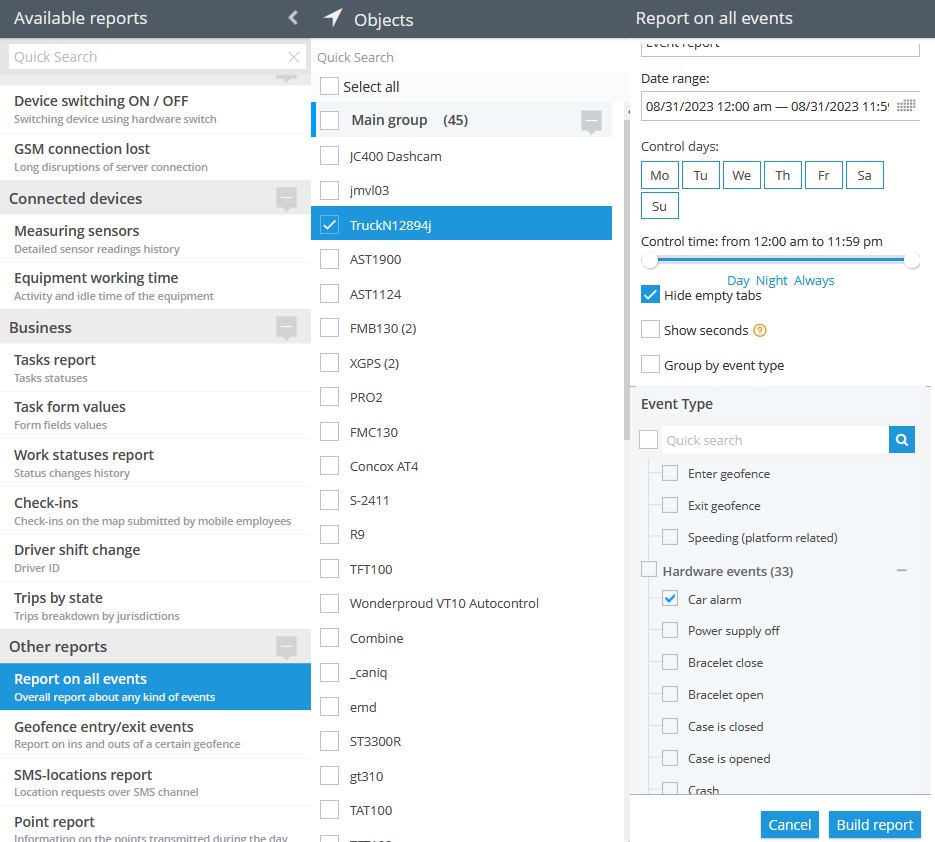The height and width of the screenshot is (842, 935).
Task: Enable Group by event type checkbox
Action: (x=650, y=364)
